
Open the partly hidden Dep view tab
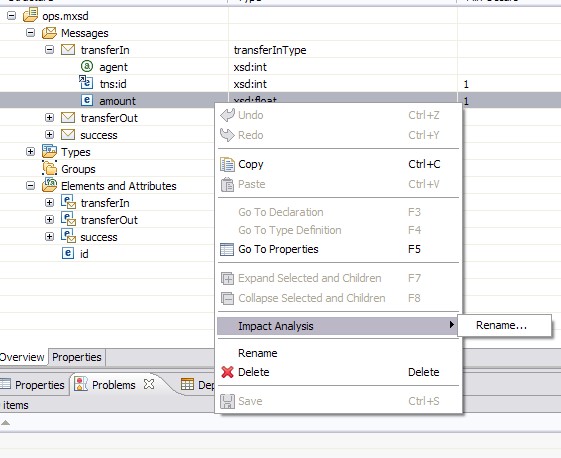coord(198,385)
